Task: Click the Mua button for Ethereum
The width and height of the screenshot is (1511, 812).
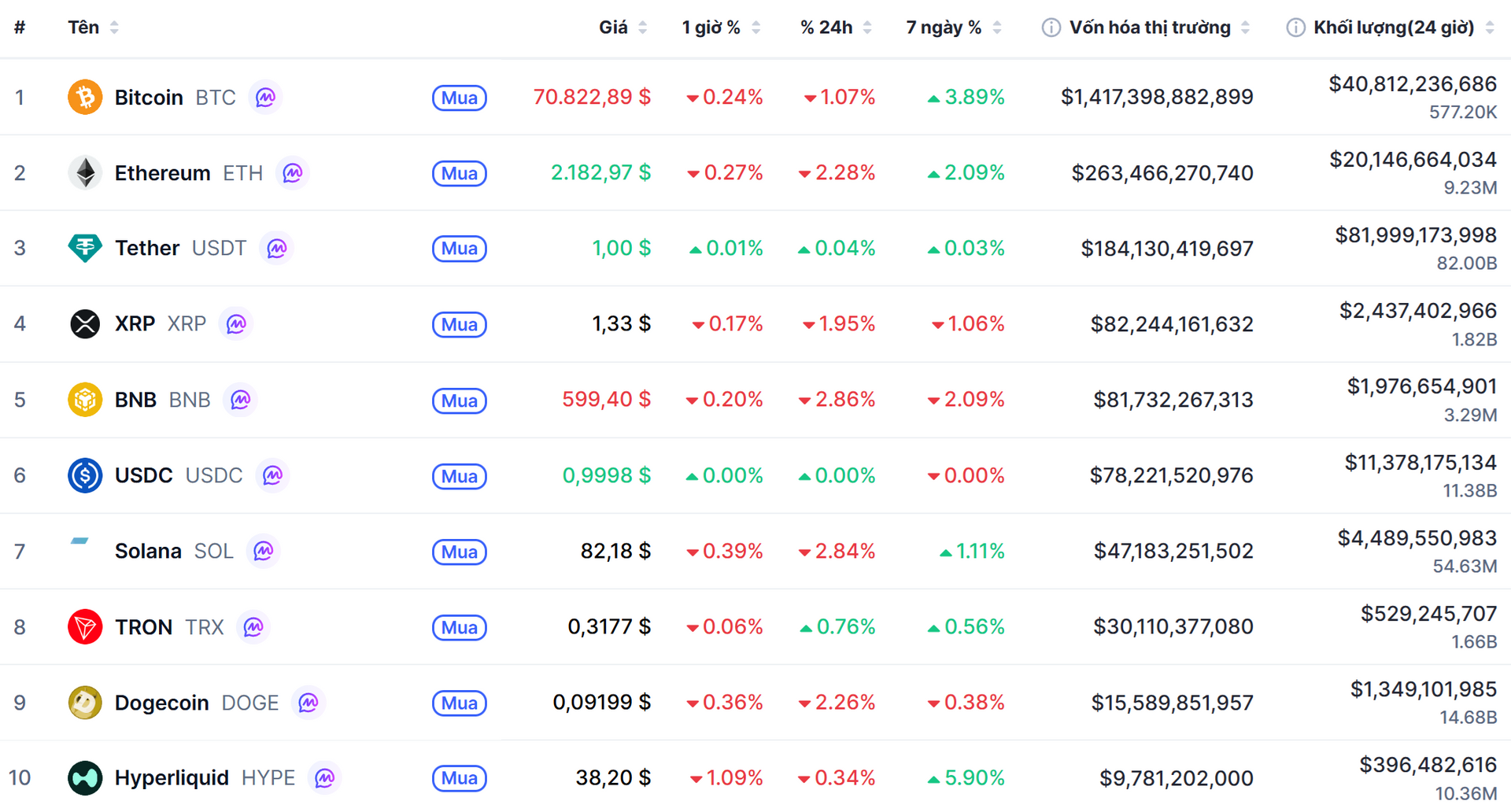Action: click(460, 173)
